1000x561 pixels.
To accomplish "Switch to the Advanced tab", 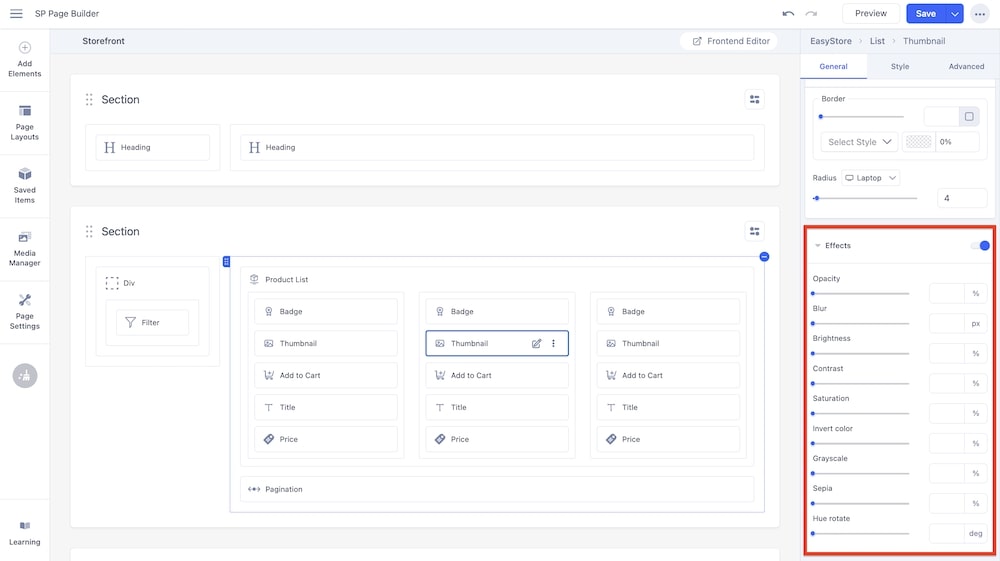I will pyautogui.click(x=966, y=66).
